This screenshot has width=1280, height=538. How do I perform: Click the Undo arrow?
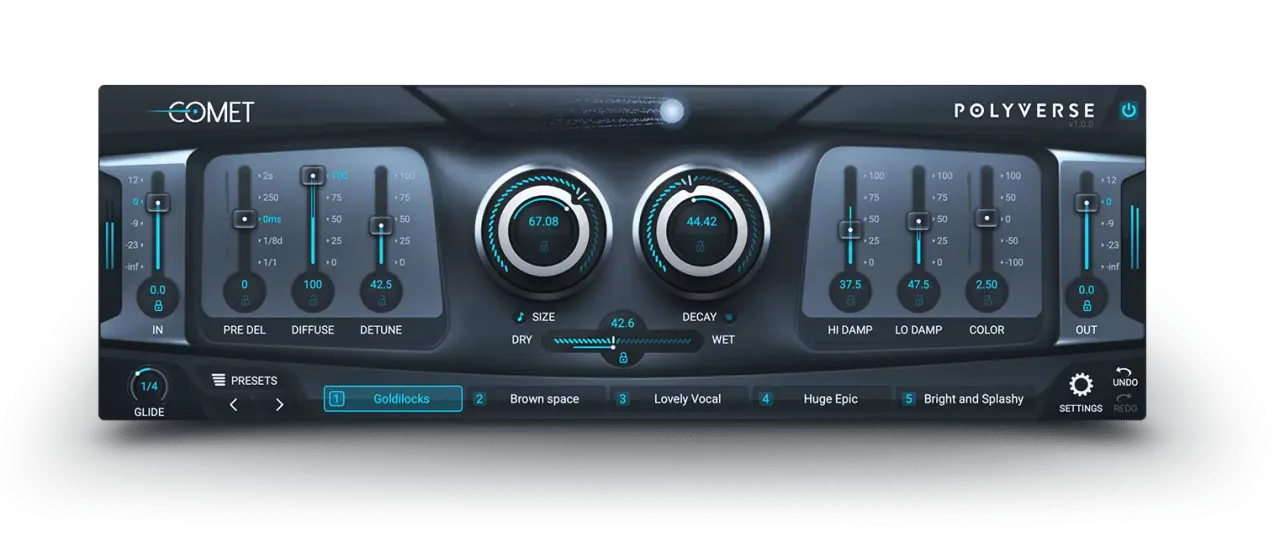1124,372
